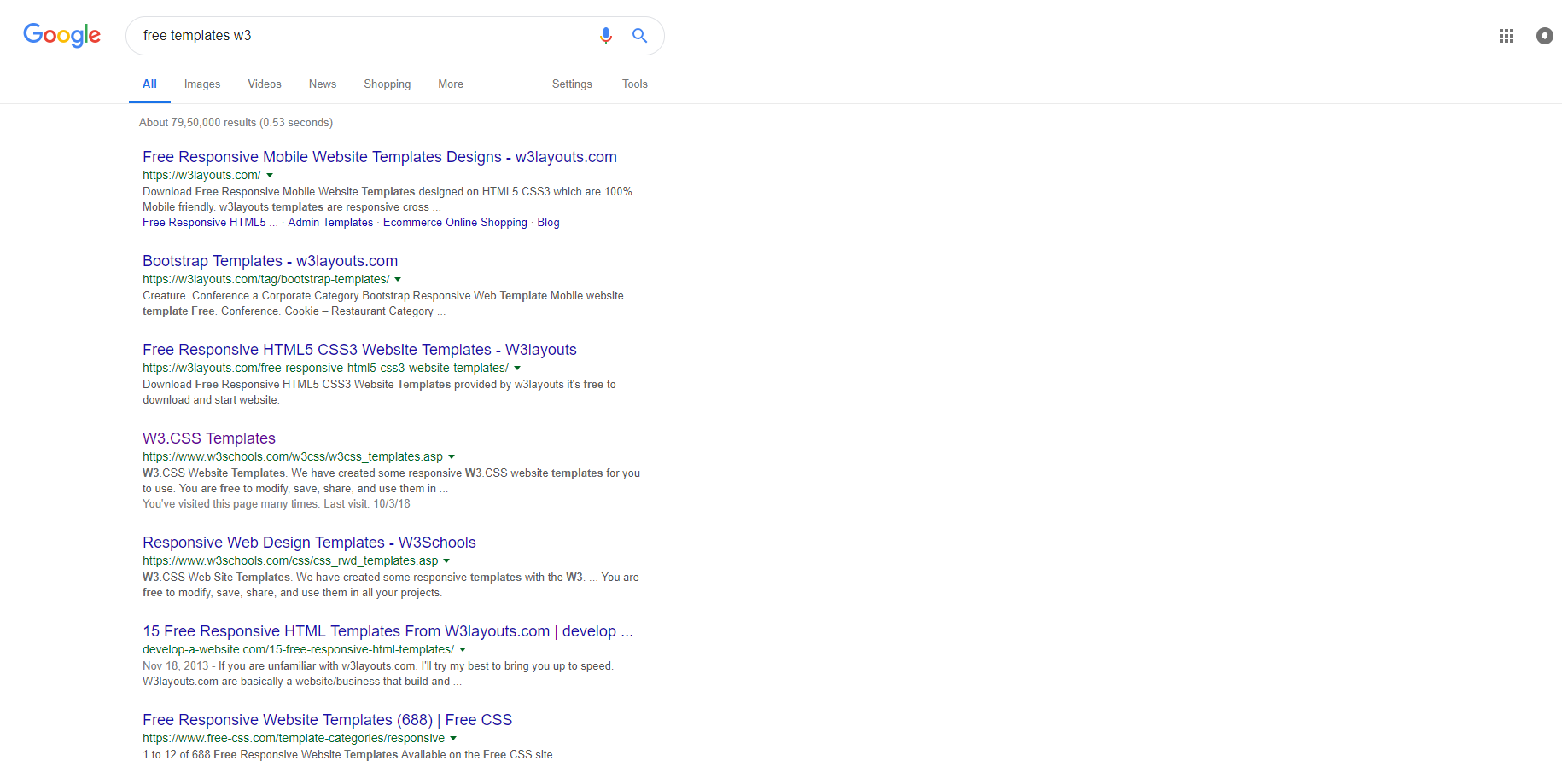Select the All results tab
The width and height of the screenshot is (1562, 784).
149,84
